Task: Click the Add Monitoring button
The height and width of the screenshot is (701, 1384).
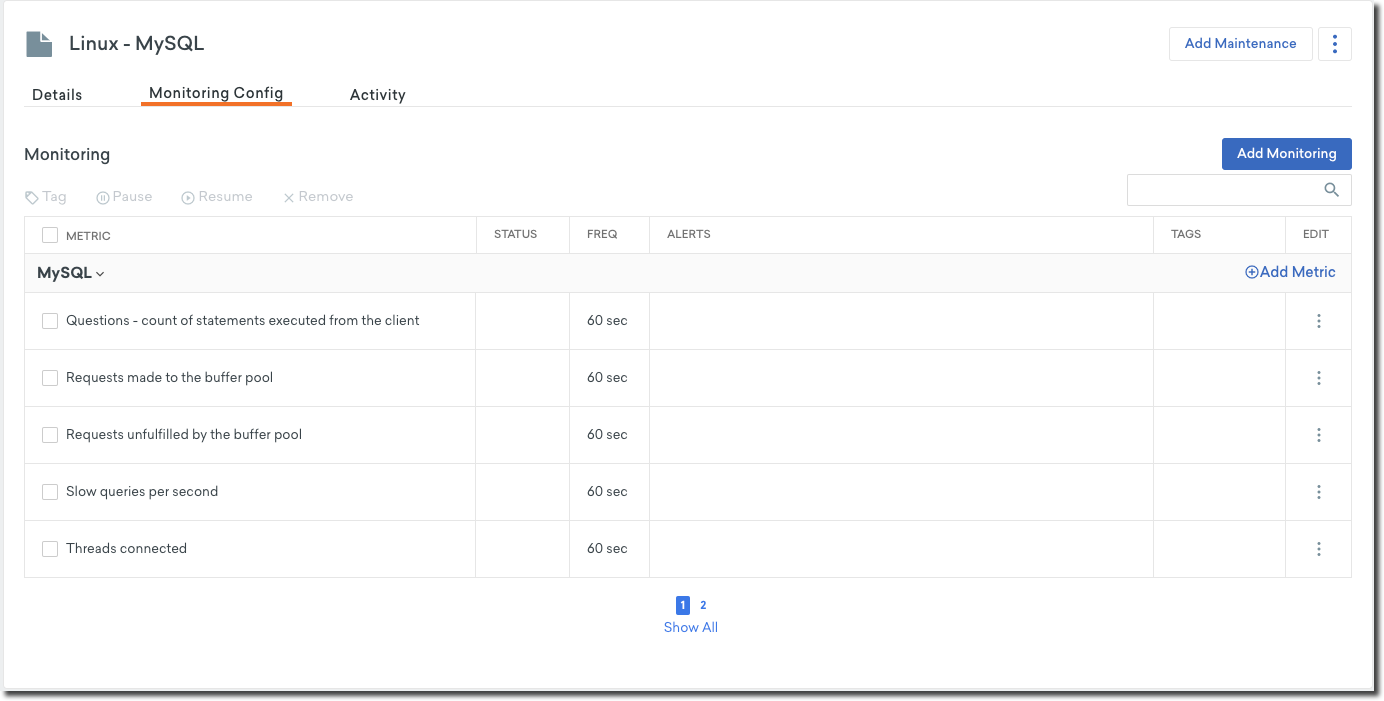Action: point(1286,154)
